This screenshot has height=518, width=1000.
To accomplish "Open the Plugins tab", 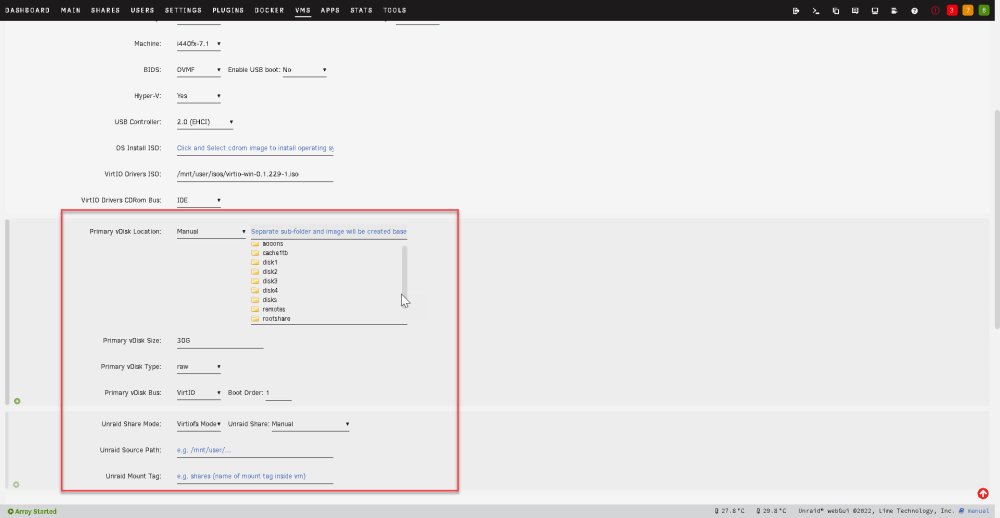I will (228, 10).
